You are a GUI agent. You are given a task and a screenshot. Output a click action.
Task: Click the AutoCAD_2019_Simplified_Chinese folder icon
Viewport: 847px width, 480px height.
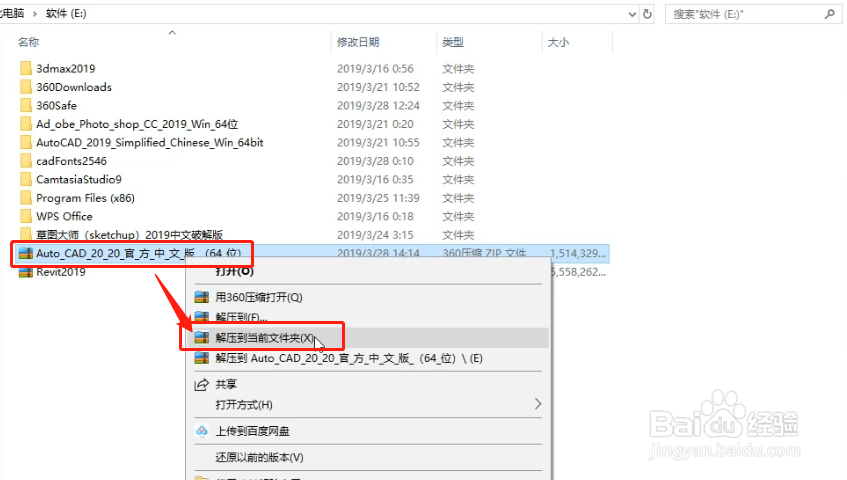tap(25, 143)
